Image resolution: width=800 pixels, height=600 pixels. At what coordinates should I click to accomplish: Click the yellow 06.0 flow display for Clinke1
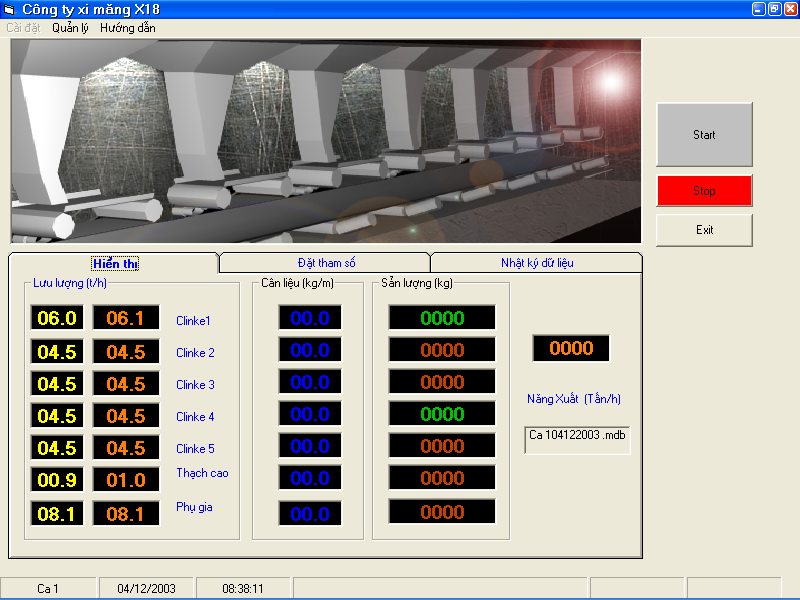(x=56, y=318)
